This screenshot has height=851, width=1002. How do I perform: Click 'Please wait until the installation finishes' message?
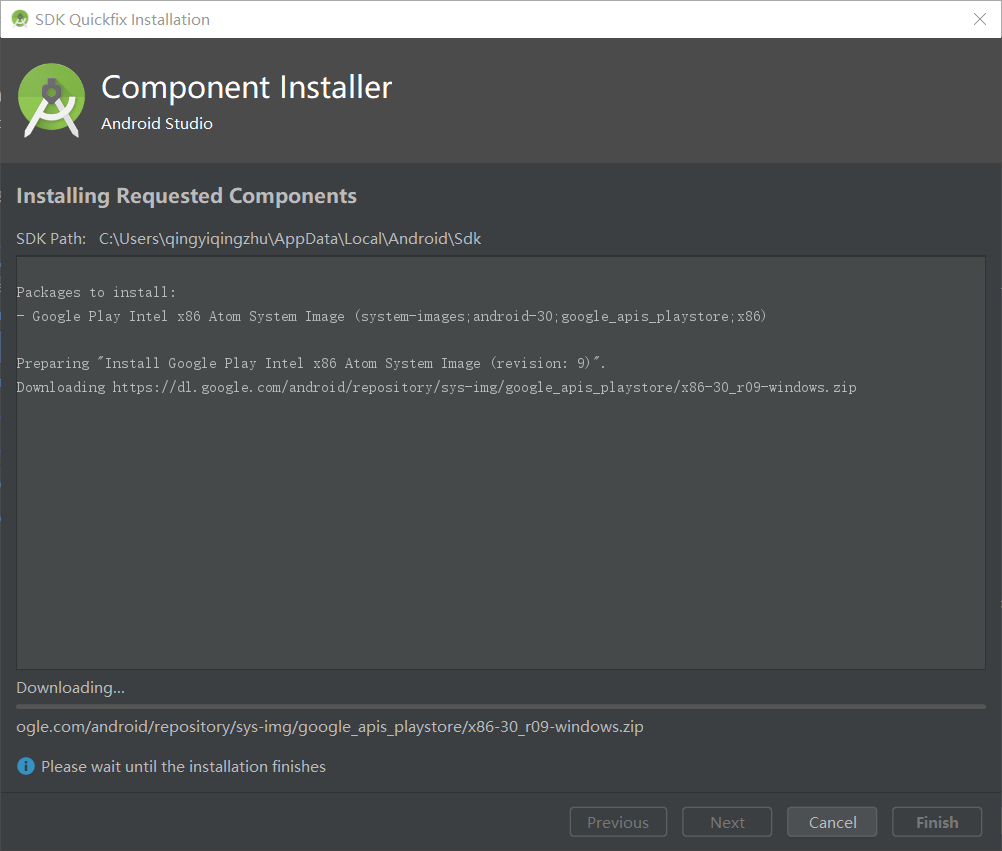tap(183, 766)
